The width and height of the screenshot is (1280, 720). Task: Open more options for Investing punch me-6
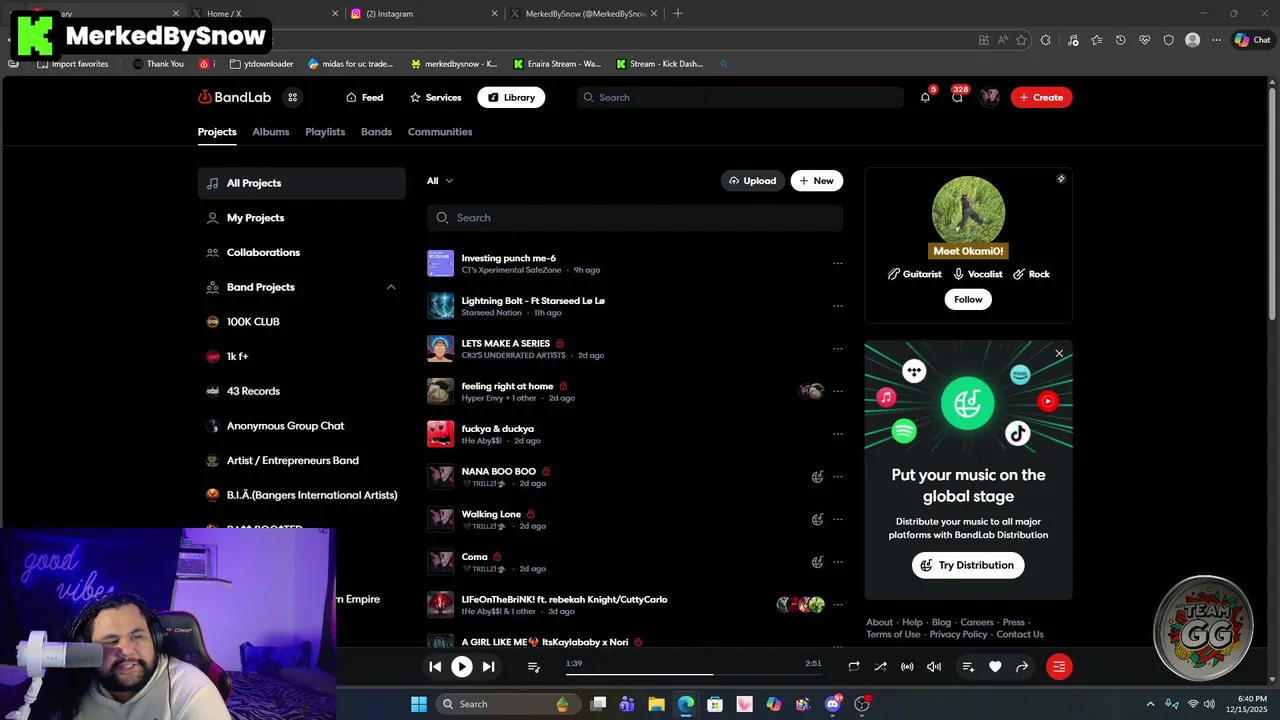coord(838,264)
